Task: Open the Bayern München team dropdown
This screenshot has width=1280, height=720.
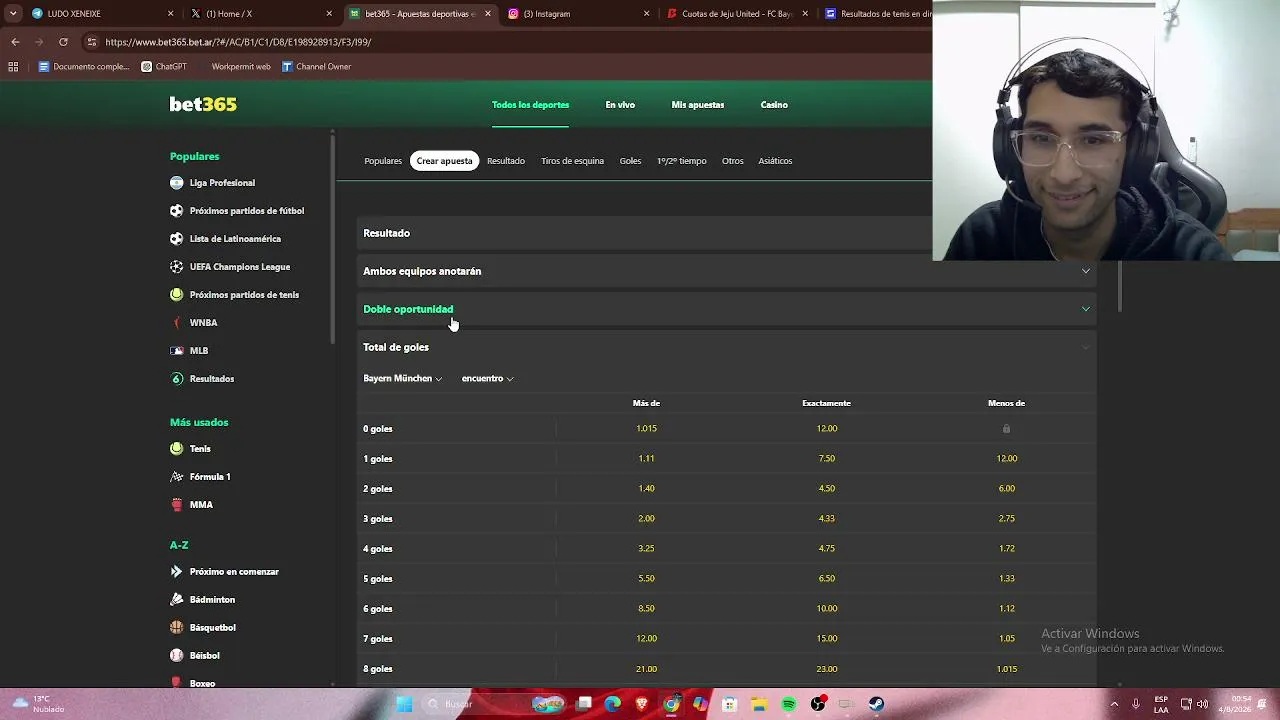Action: [x=402, y=379]
